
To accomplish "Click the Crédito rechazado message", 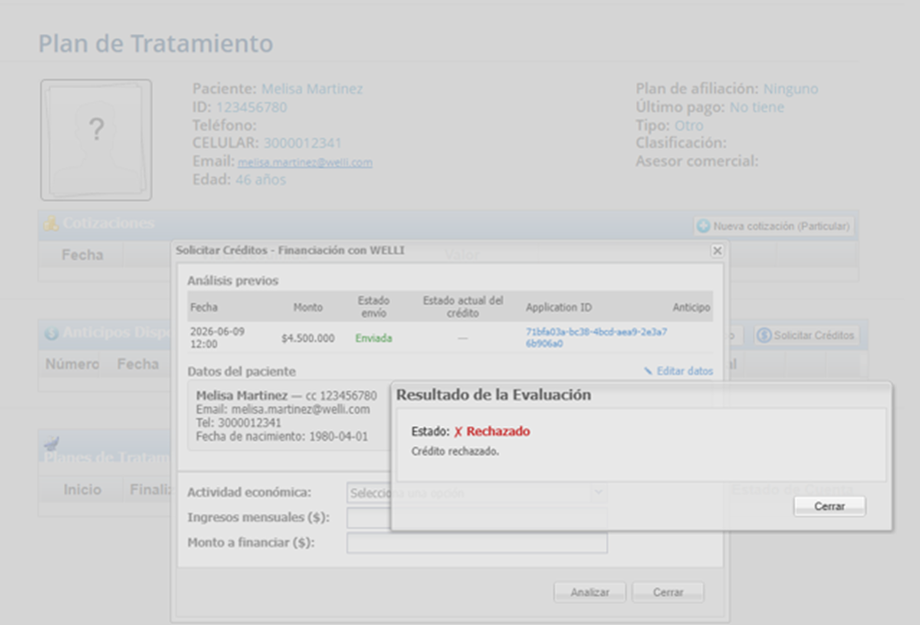I will 455,451.
